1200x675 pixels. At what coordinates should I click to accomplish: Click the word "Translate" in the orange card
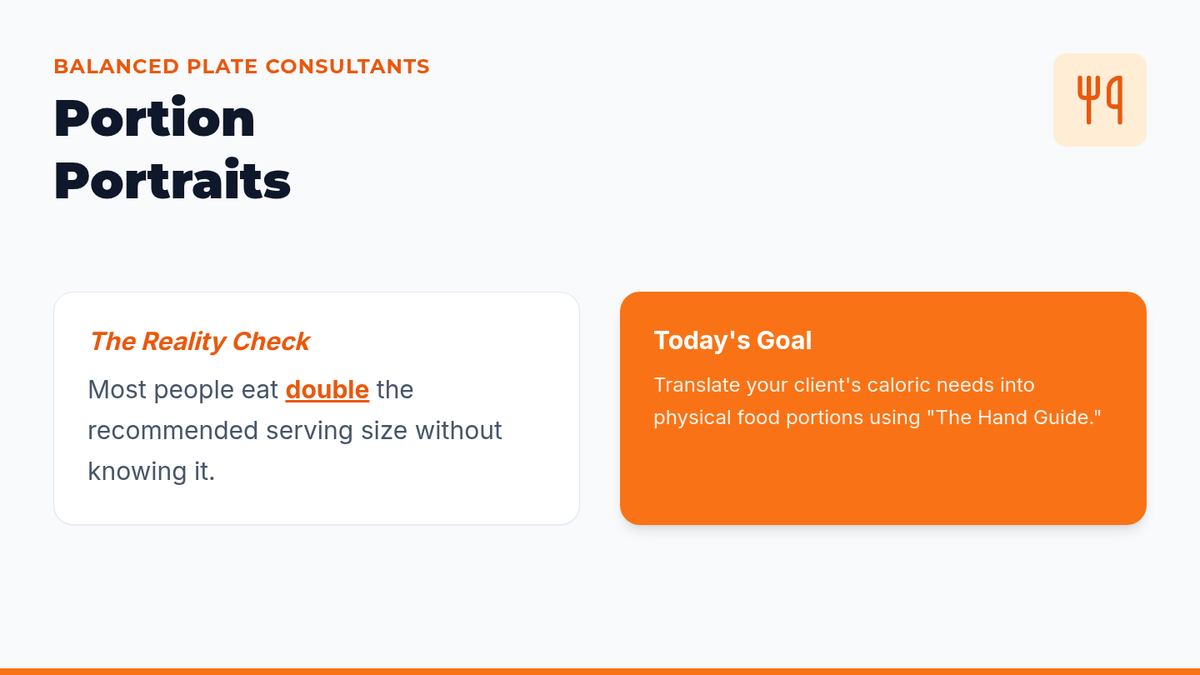pos(697,385)
